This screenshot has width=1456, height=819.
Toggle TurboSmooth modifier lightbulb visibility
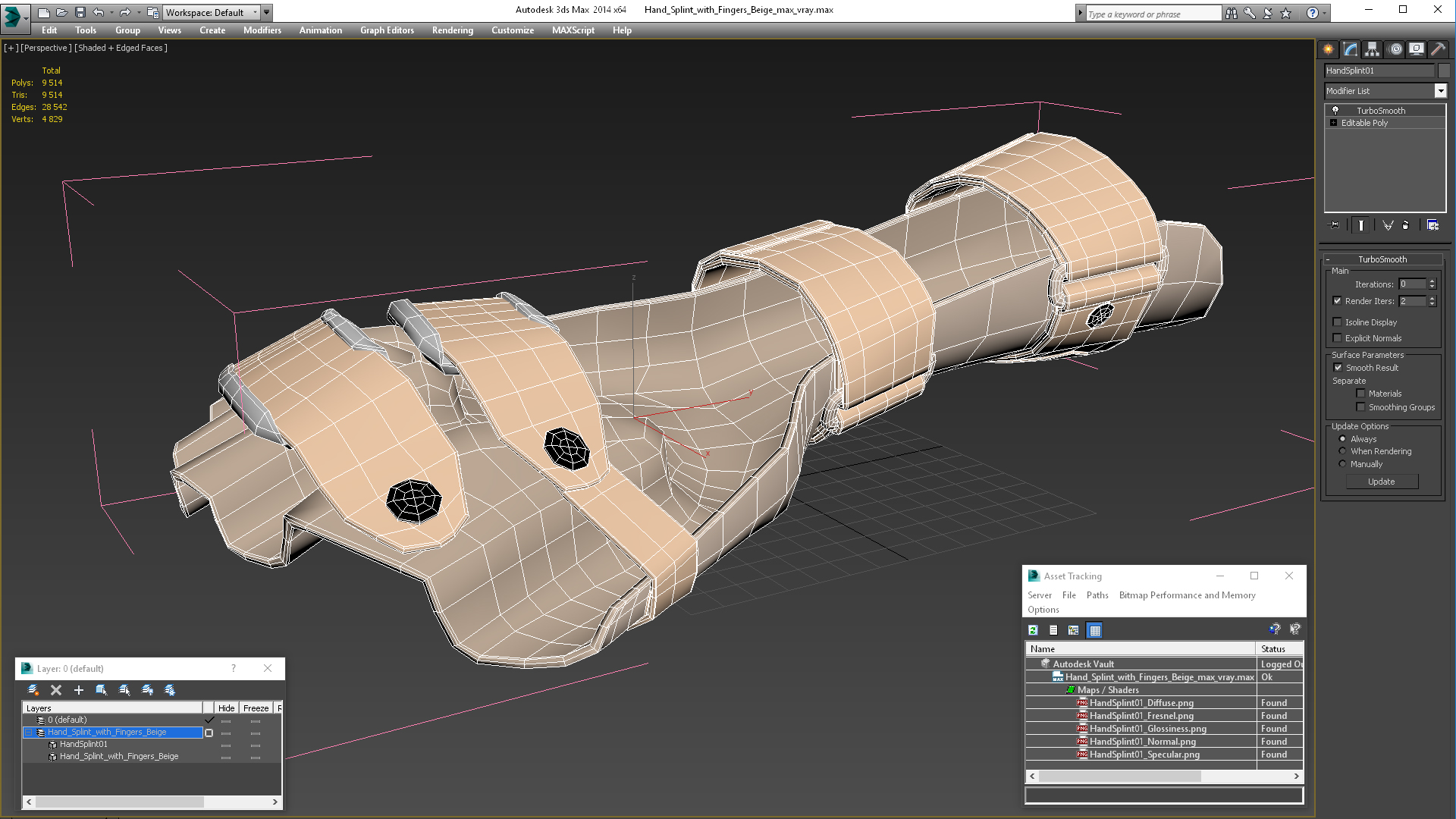tap(1335, 111)
